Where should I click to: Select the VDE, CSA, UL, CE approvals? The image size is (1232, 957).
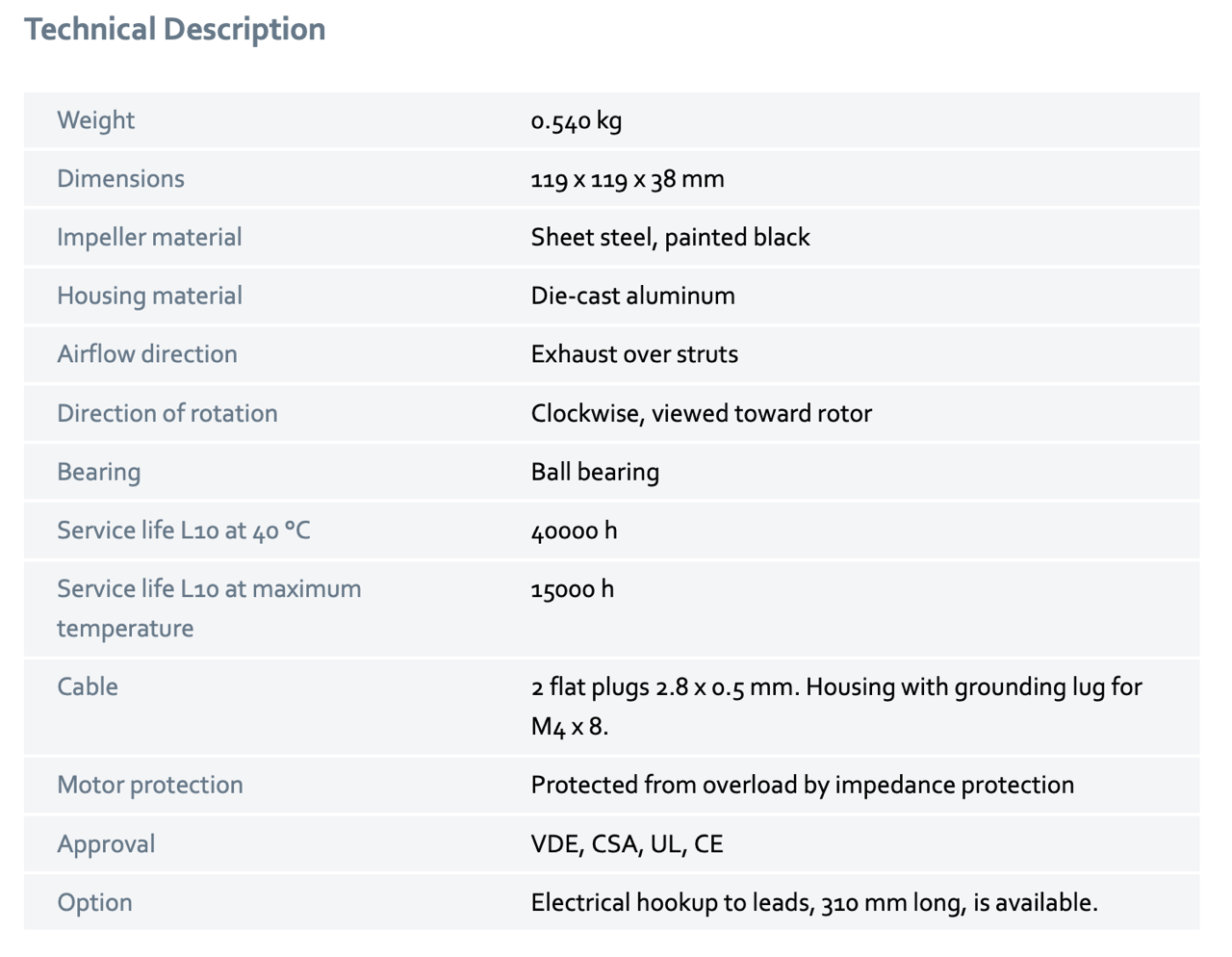tap(627, 844)
